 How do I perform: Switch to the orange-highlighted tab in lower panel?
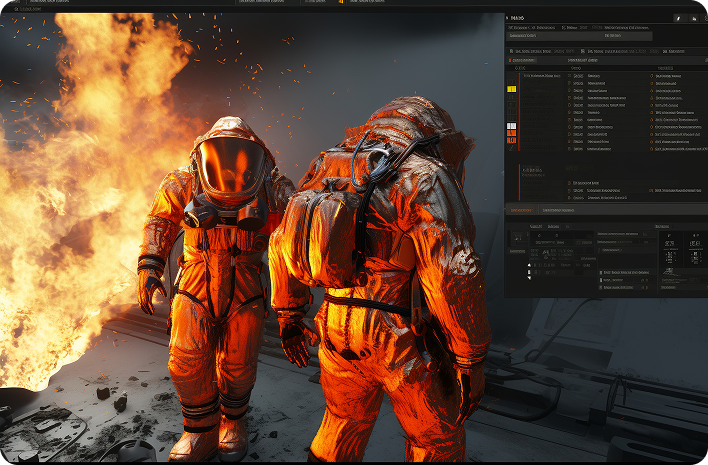click(x=521, y=210)
